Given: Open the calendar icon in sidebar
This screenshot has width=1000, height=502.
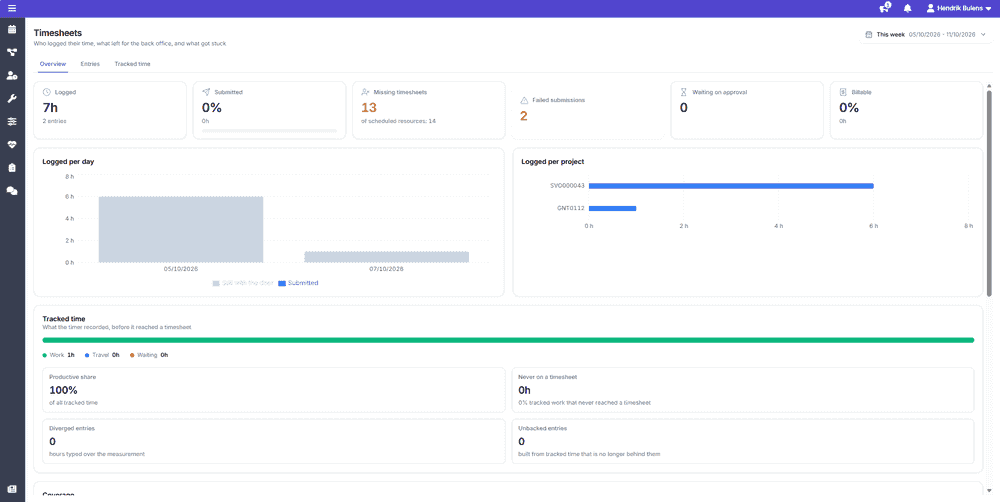Looking at the screenshot, I should tap(11, 29).
